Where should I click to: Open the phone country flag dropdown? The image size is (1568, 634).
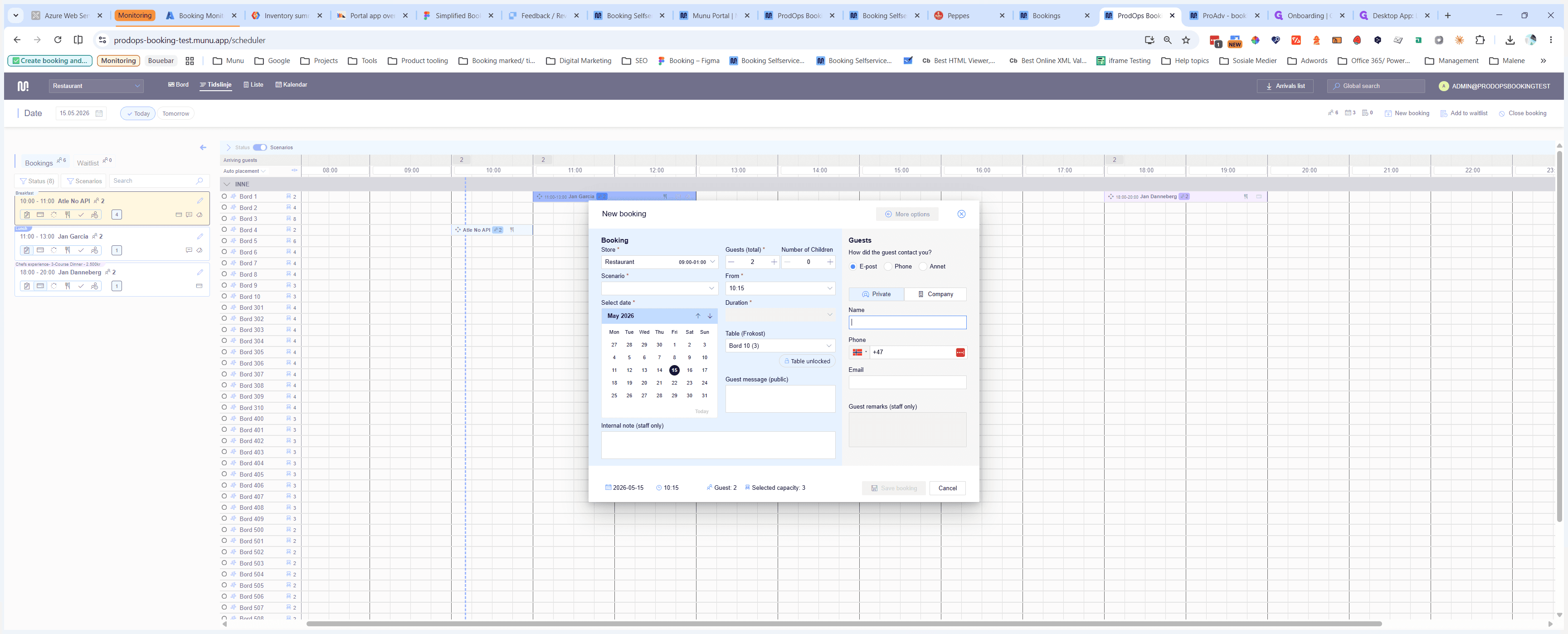859,353
